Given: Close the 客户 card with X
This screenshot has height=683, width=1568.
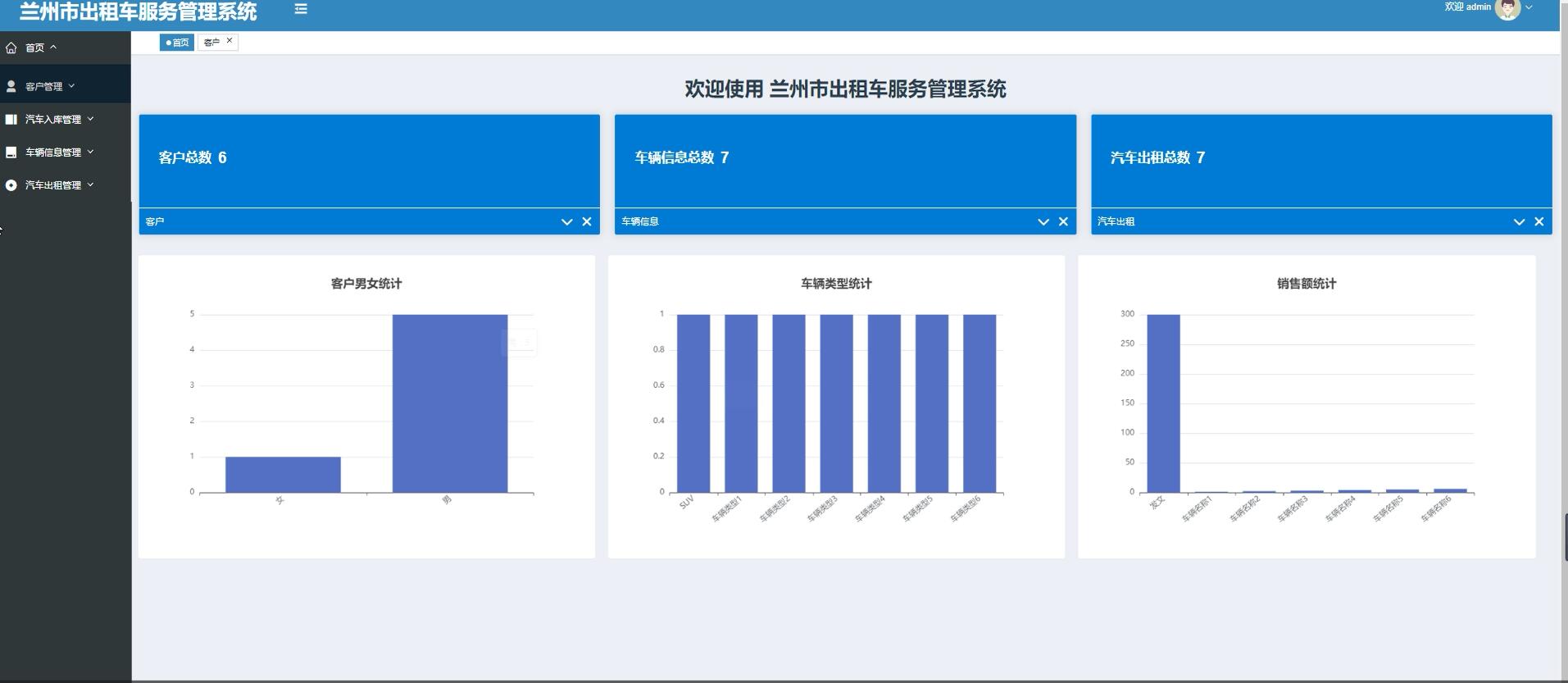Looking at the screenshot, I should click(x=587, y=221).
